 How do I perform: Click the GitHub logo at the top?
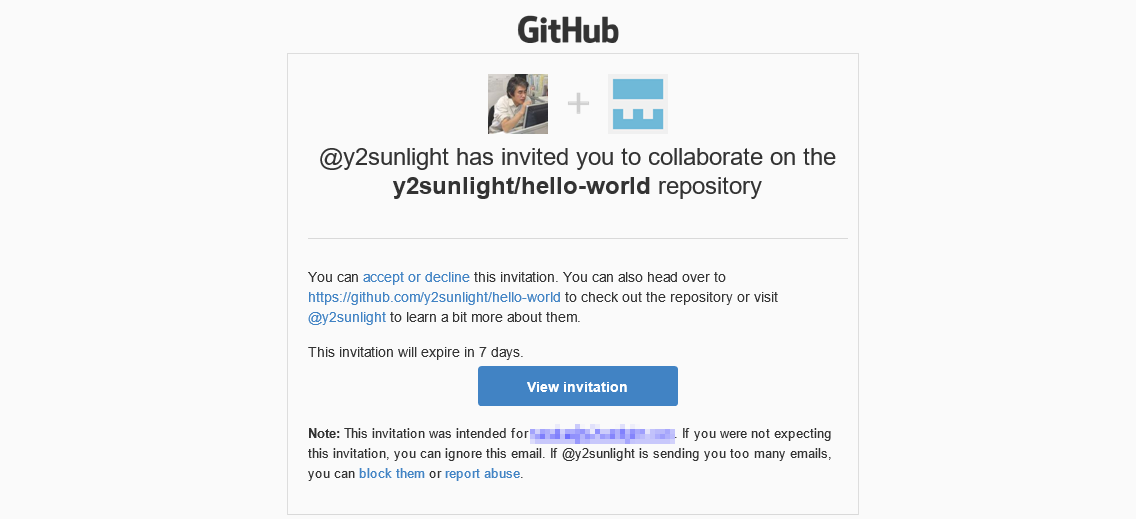point(568,29)
